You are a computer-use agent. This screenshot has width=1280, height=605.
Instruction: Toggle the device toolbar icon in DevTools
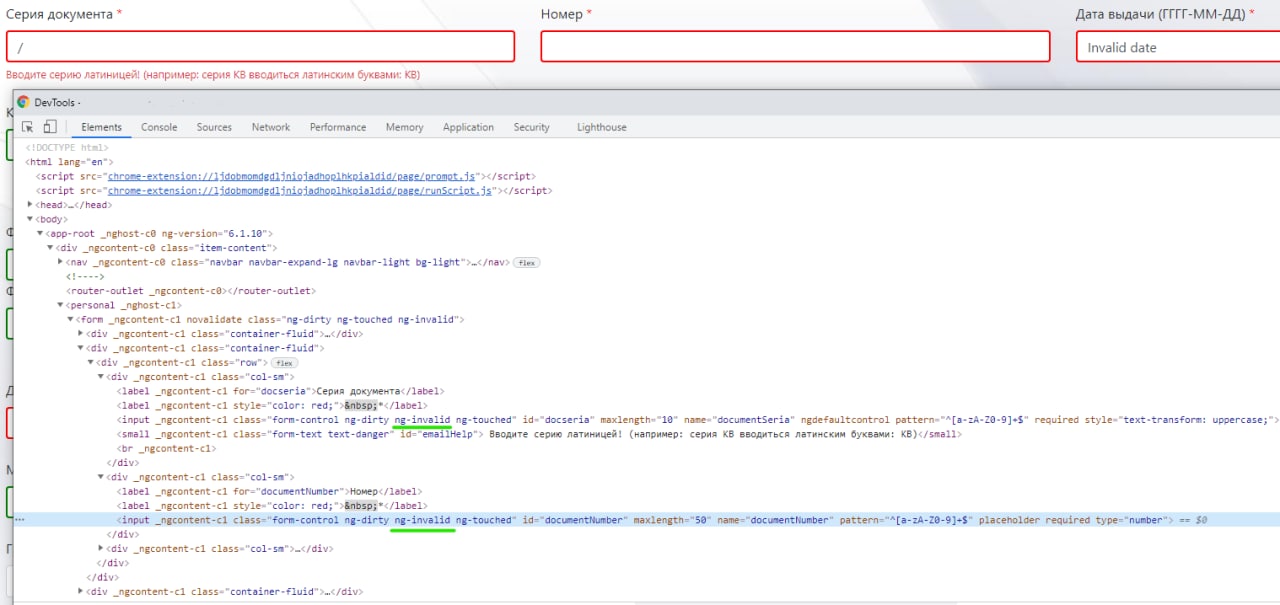(50, 127)
